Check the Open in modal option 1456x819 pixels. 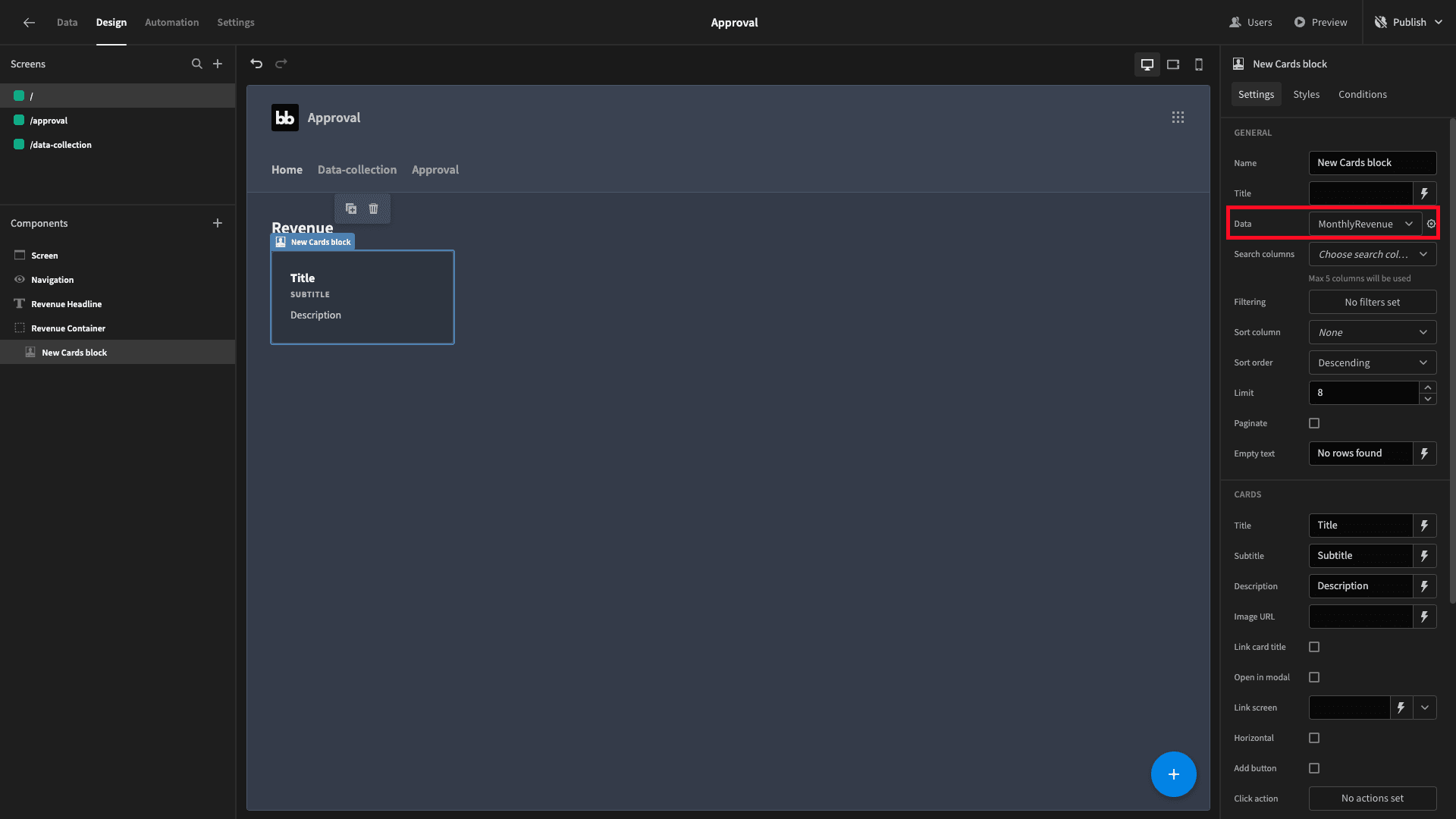(x=1314, y=677)
